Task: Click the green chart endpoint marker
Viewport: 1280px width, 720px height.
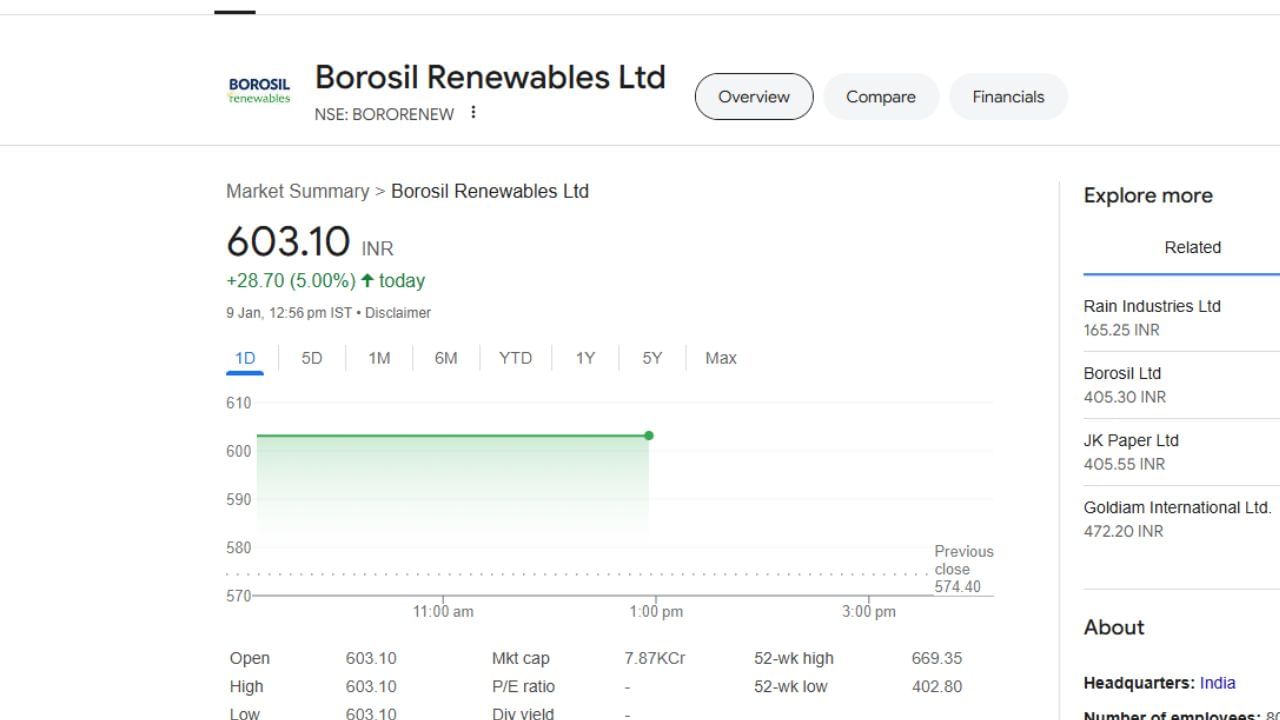Action: (649, 436)
